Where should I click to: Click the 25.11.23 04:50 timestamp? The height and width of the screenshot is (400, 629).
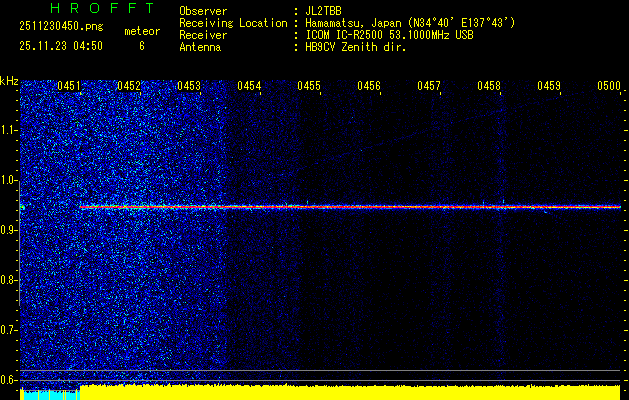[61, 46]
